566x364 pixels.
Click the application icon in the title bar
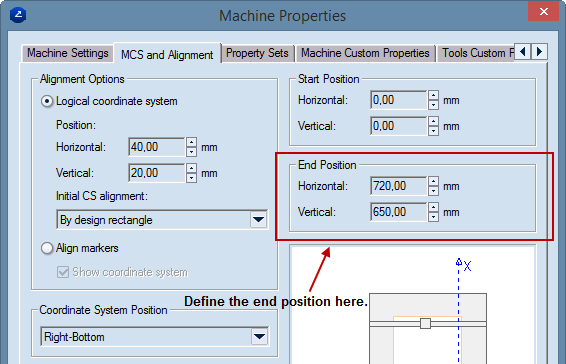[18, 15]
